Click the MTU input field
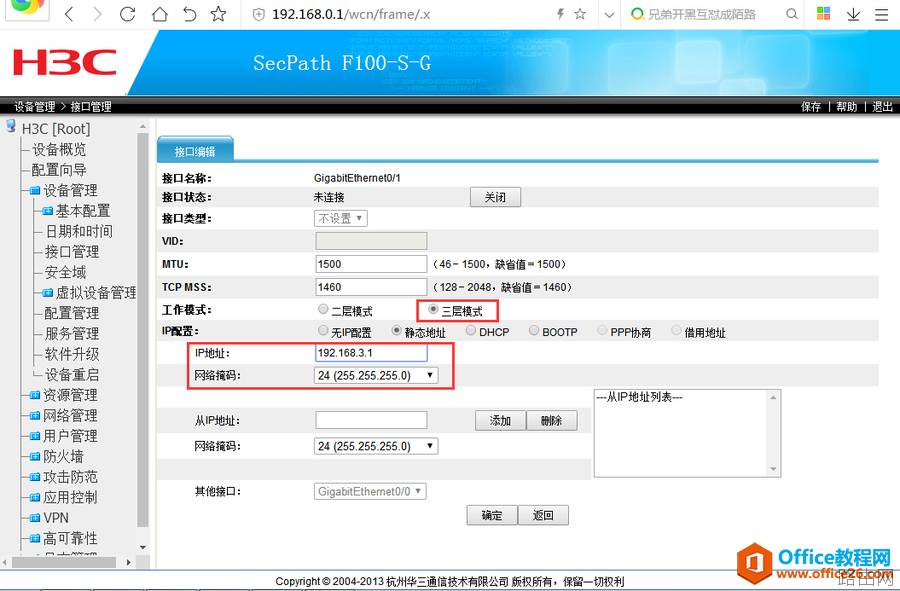Screen dimensions: 900x591 tap(371, 264)
